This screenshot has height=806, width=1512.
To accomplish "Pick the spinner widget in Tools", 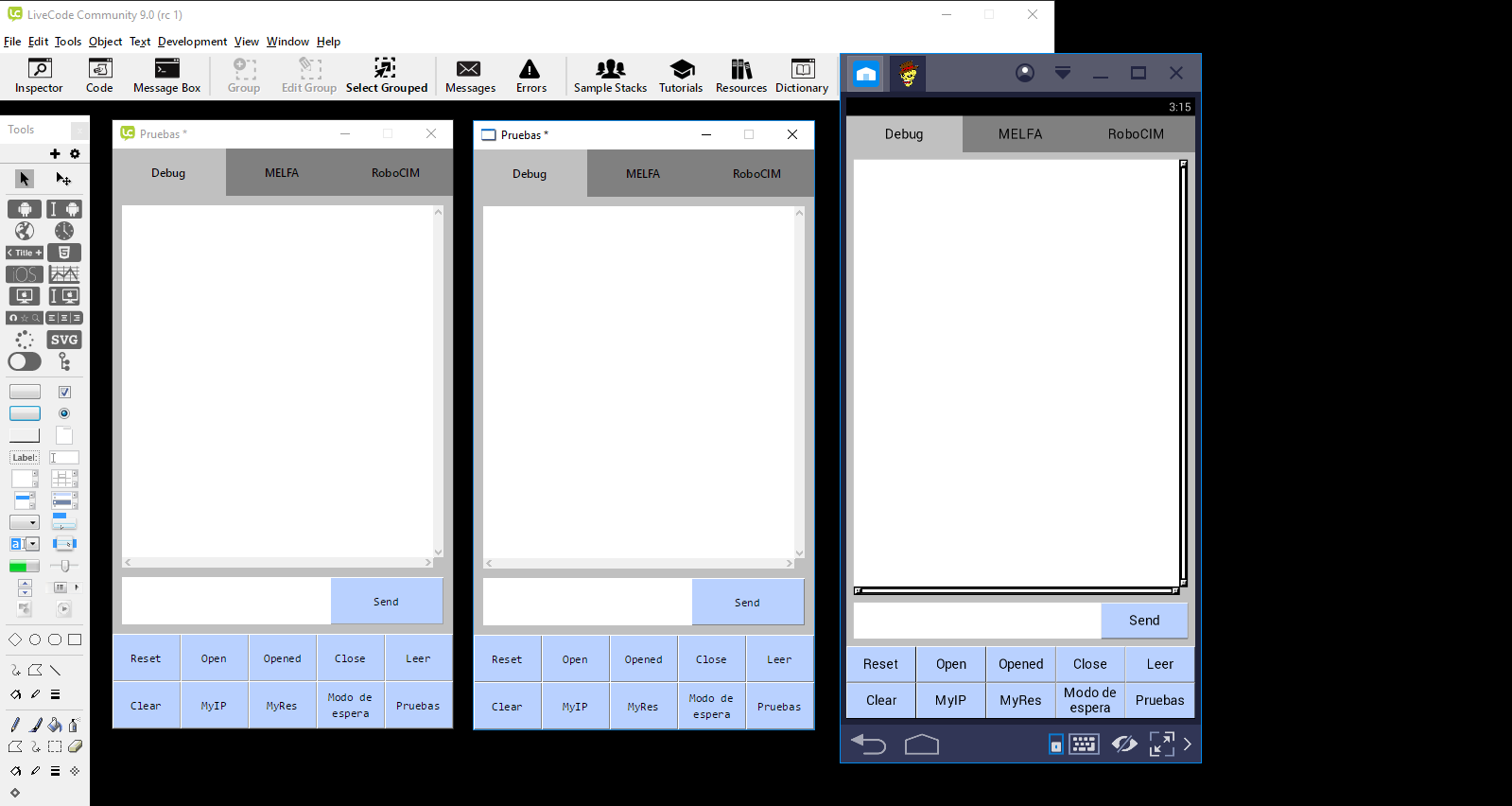I will [x=25, y=340].
